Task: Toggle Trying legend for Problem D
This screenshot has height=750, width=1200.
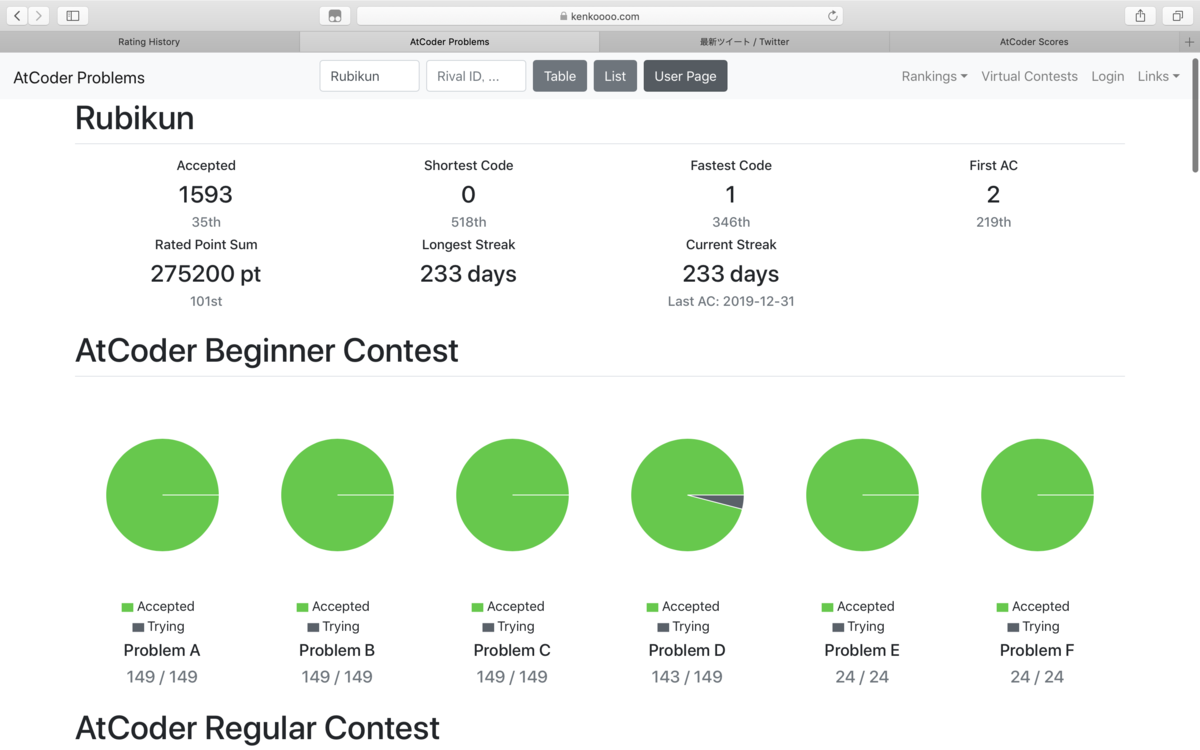Action: click(x=683, y=626)
